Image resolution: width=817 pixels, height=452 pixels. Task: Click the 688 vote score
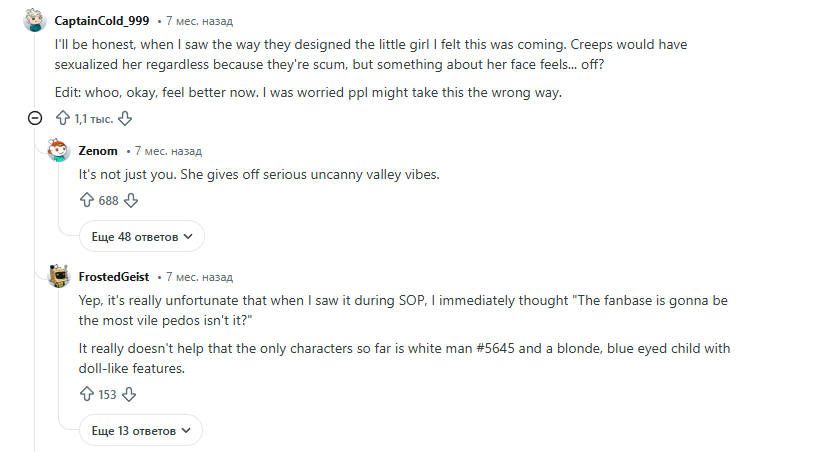[x=108, y=200]
